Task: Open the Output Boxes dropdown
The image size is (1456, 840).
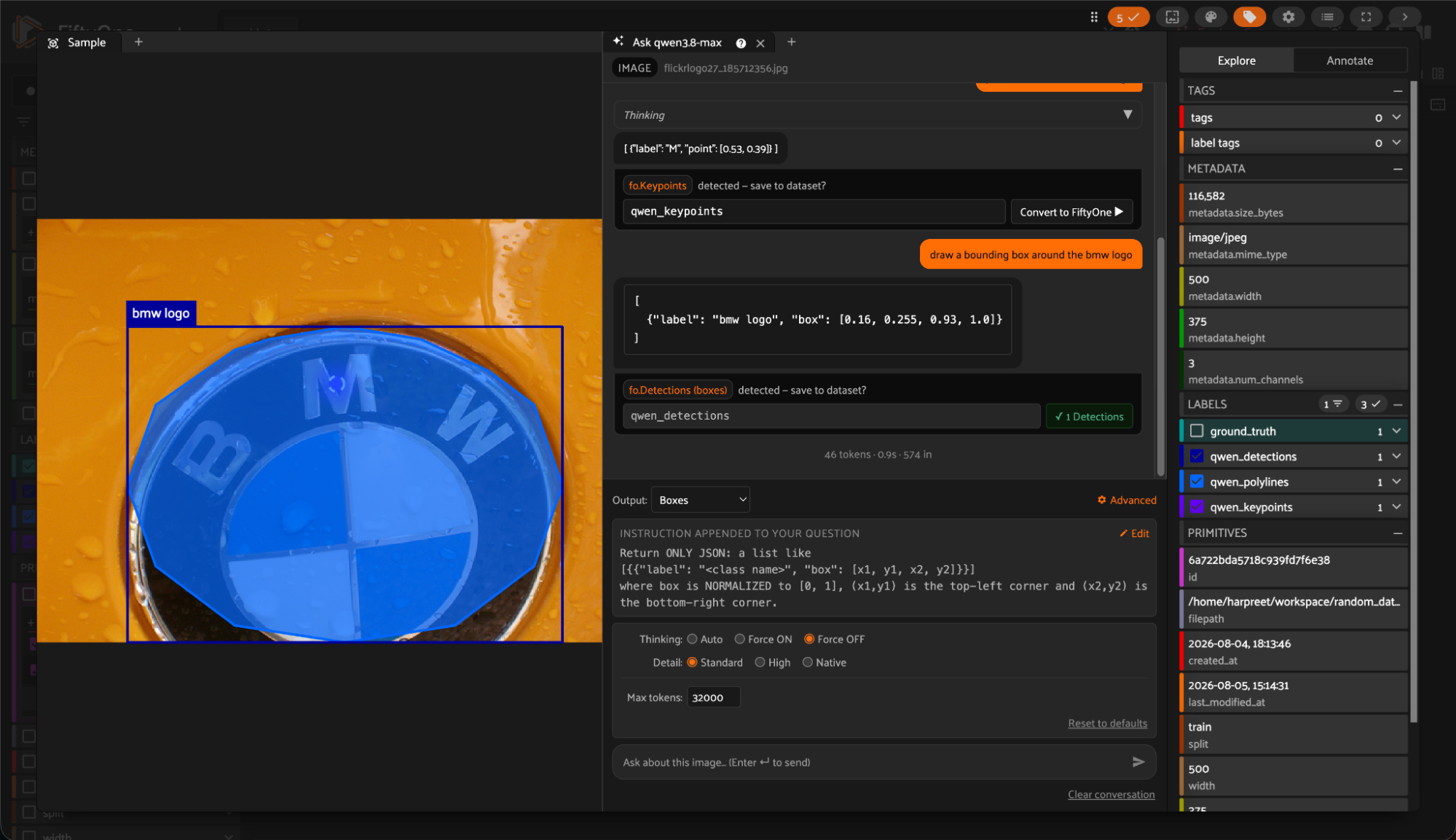Action: [x=700, y=500]
